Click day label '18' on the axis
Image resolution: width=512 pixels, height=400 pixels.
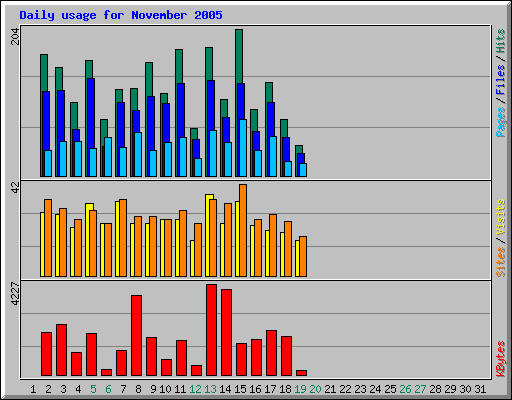285,389
